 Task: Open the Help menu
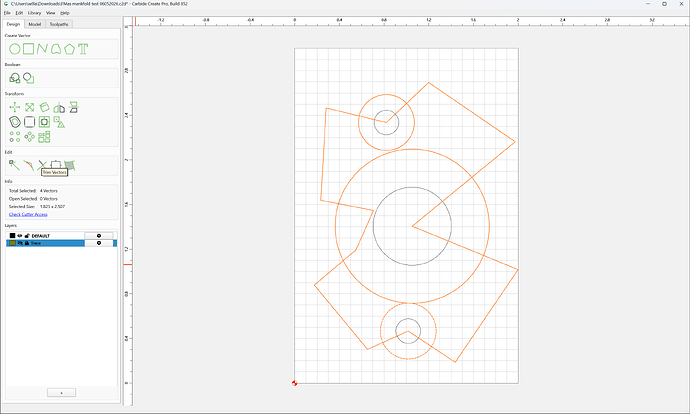click(65, 13)
